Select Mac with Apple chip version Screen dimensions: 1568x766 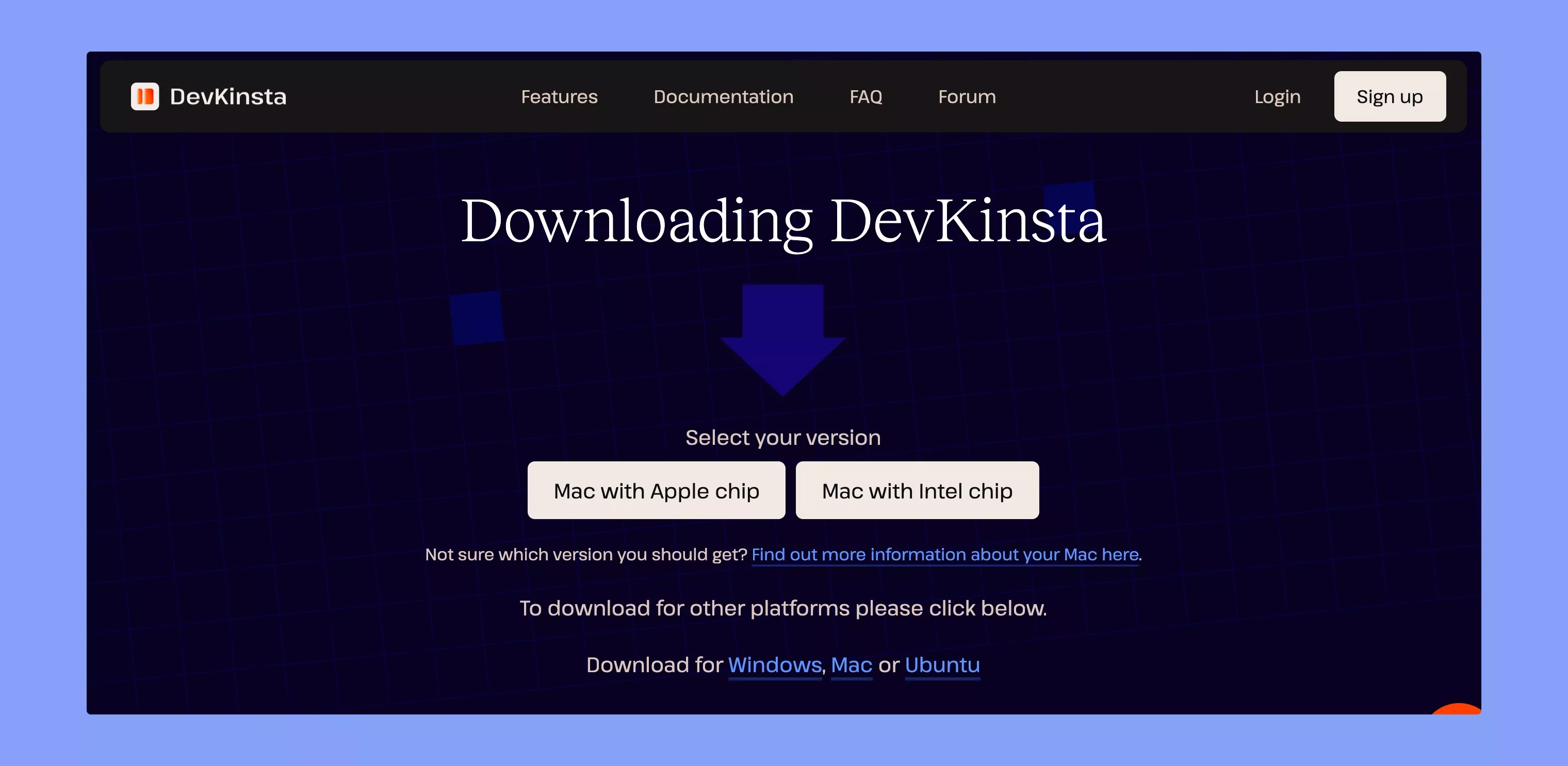click(656, 490)
